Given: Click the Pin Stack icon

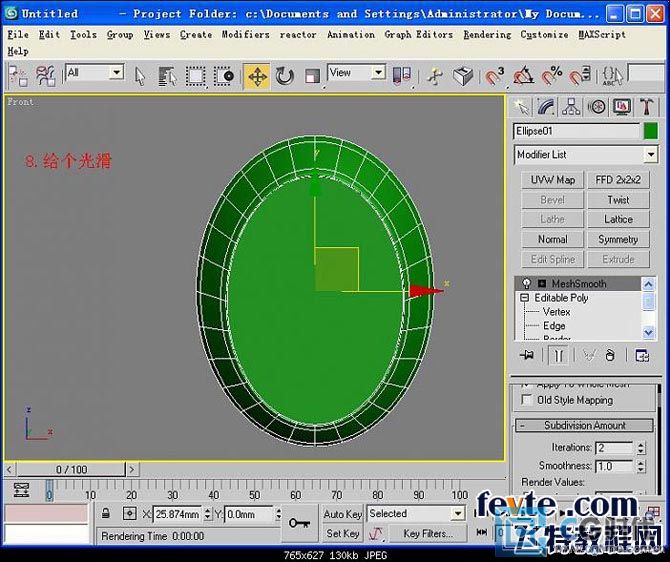Looking at the screenshot, I should coord(527,355).
